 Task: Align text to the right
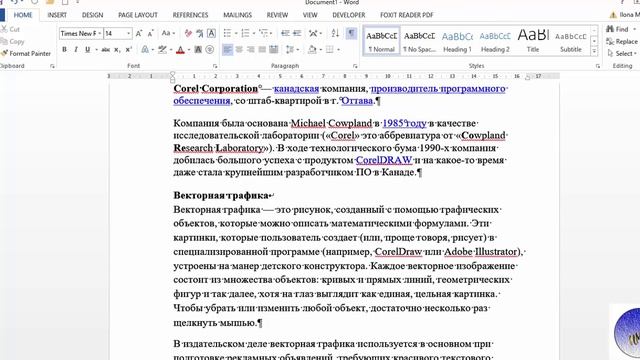tap(251, 50)
